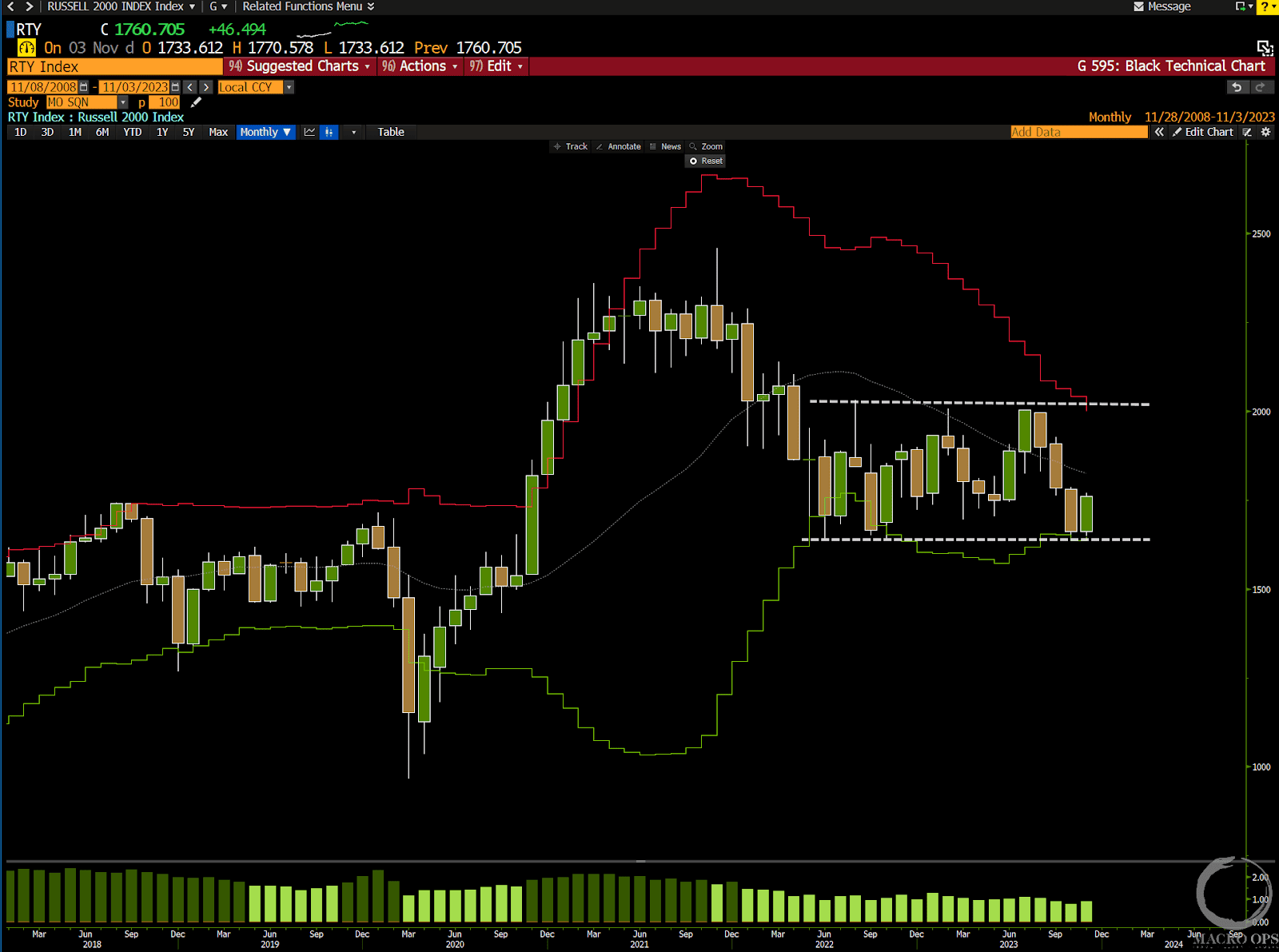Click the export window icon beside Message
The width and height of the screenshot is (1279, 952).
click(1242, 6)
